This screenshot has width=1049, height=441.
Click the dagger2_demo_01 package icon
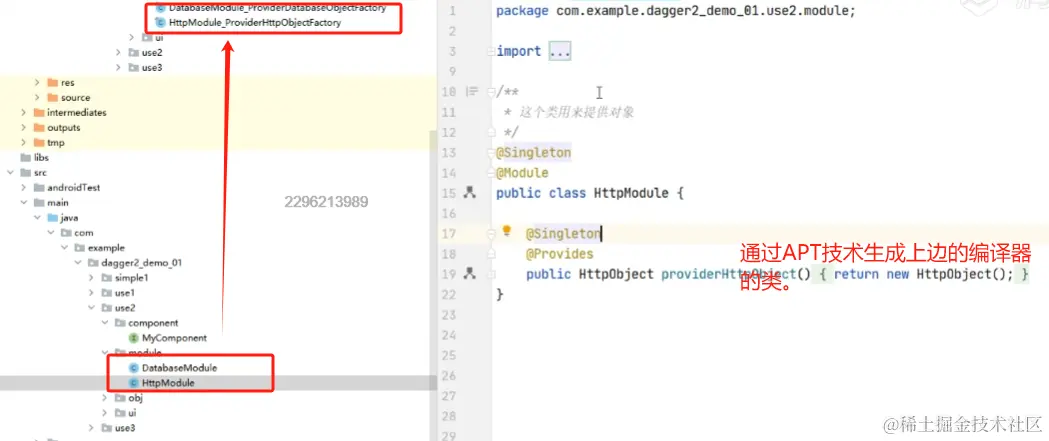point(93,263)
